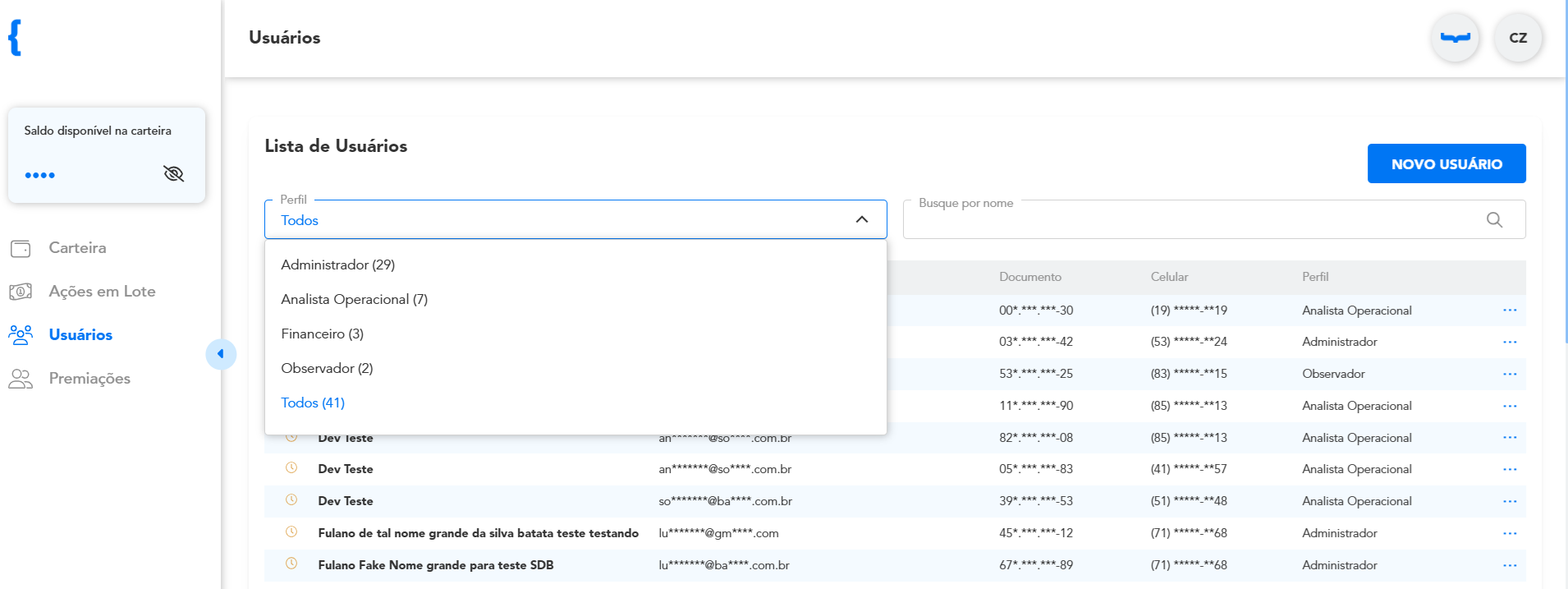This screenshot has width=1568, height=589.
Task: Collapse the Perfil dropdown chevron
Action: point(862,219)
